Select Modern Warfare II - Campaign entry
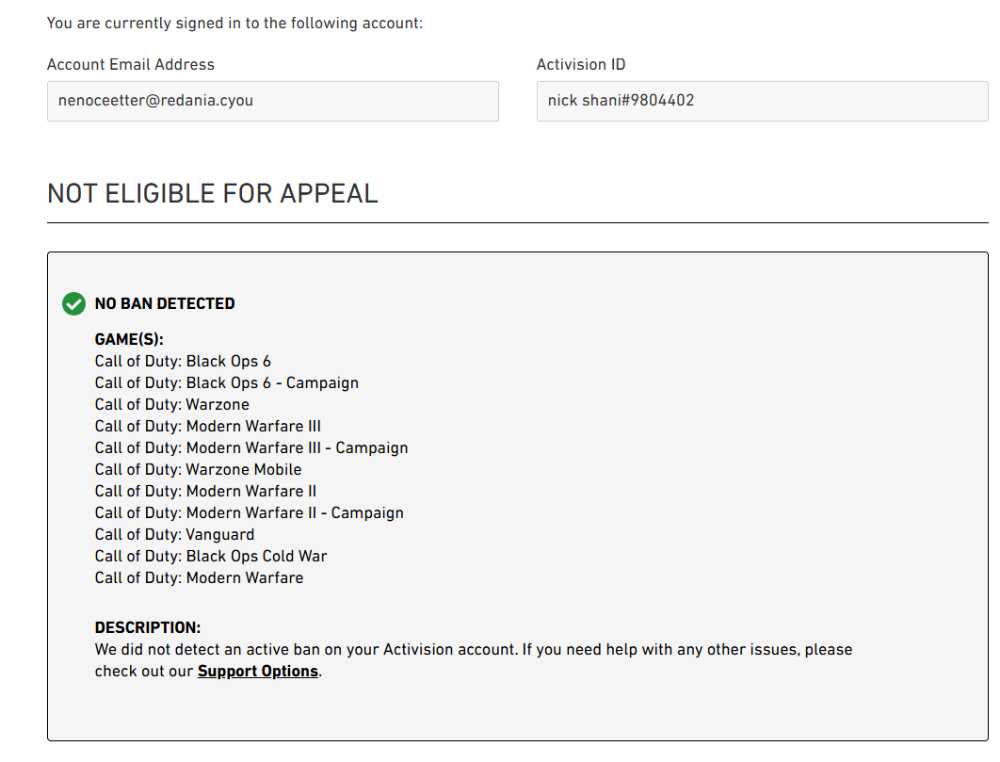 click(x=249, y=513)
